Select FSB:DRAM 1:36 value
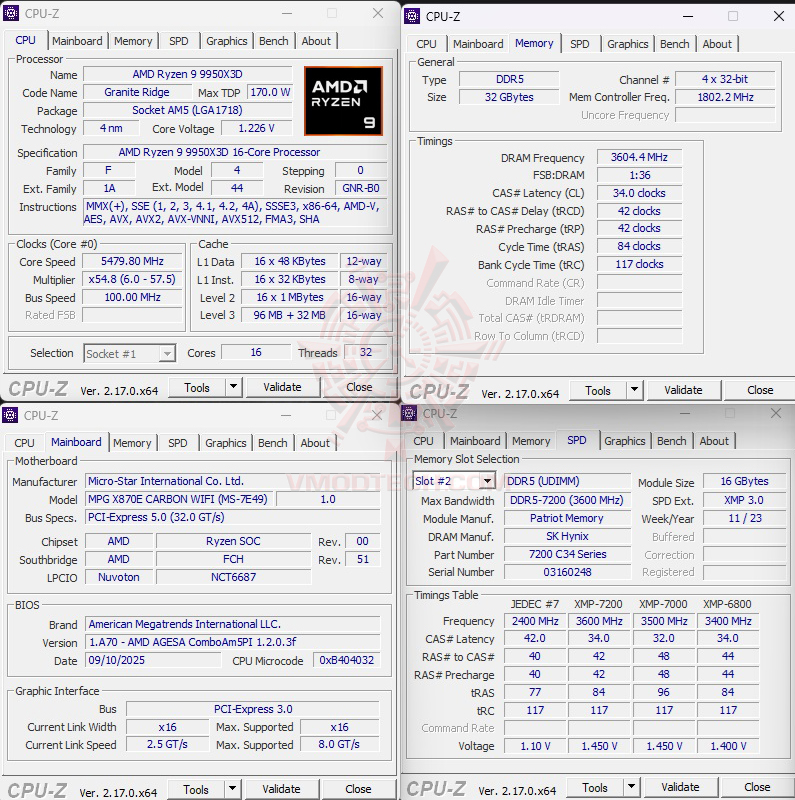The width and height of the screenshot is (795, 800). [x=639, y=176]
